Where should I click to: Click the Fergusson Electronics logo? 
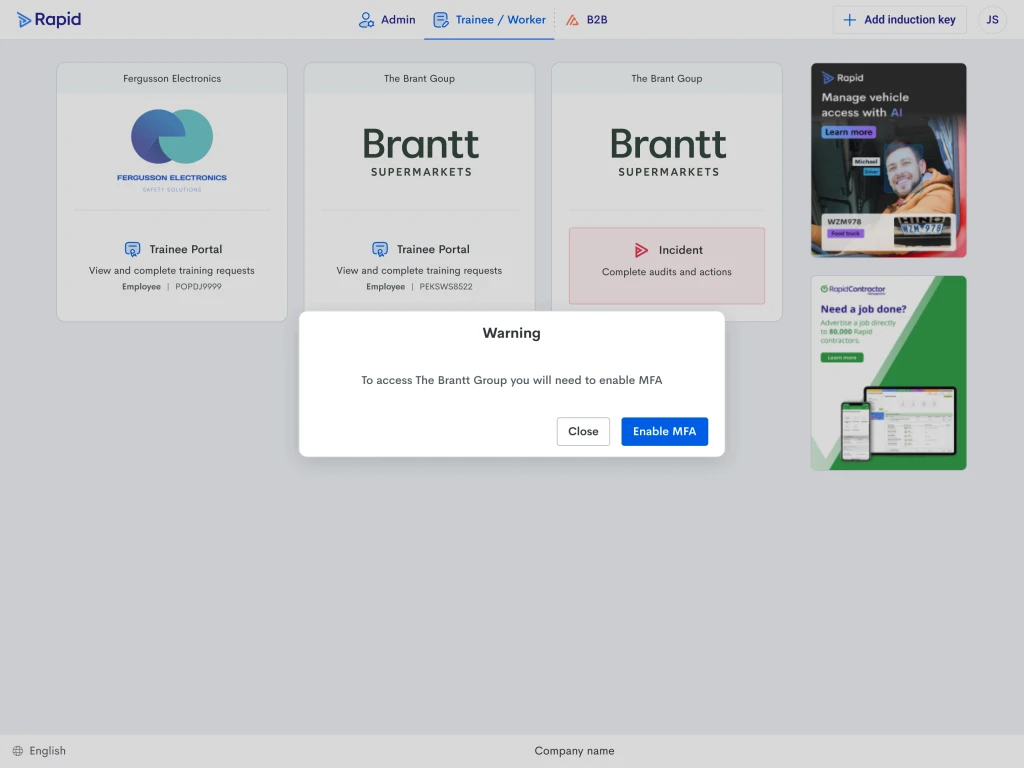(x=172, y=150)
